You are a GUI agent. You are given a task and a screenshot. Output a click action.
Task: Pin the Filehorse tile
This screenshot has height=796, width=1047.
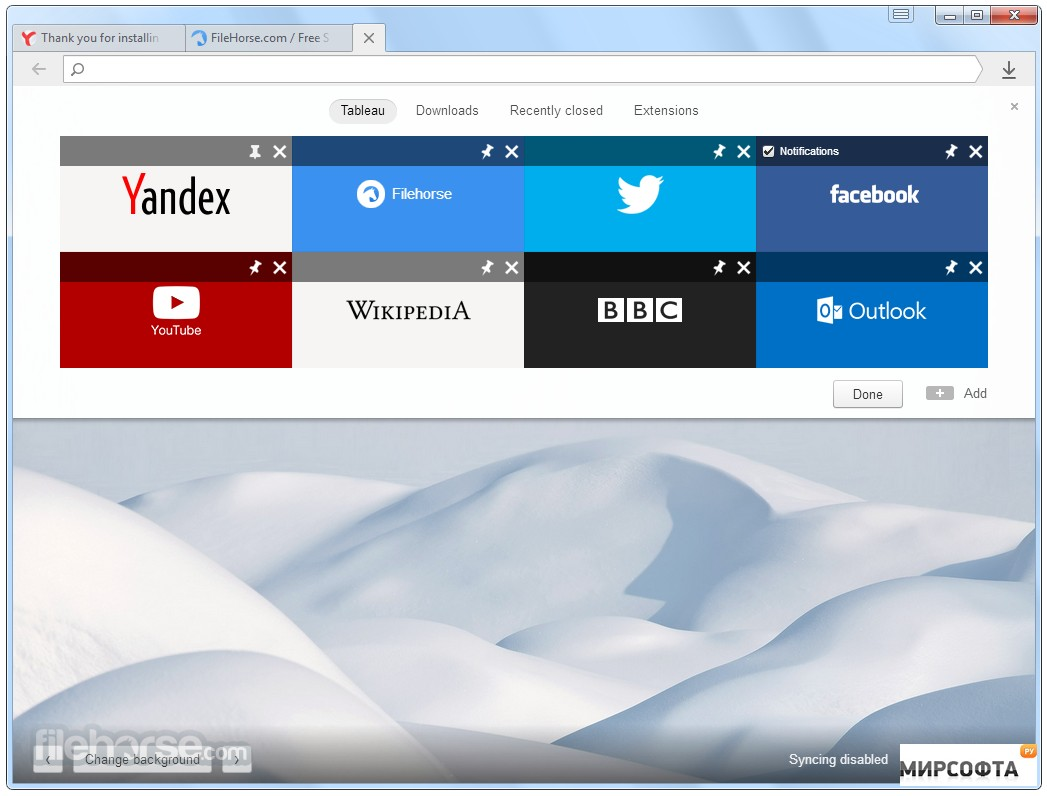(x=487, y=152)
